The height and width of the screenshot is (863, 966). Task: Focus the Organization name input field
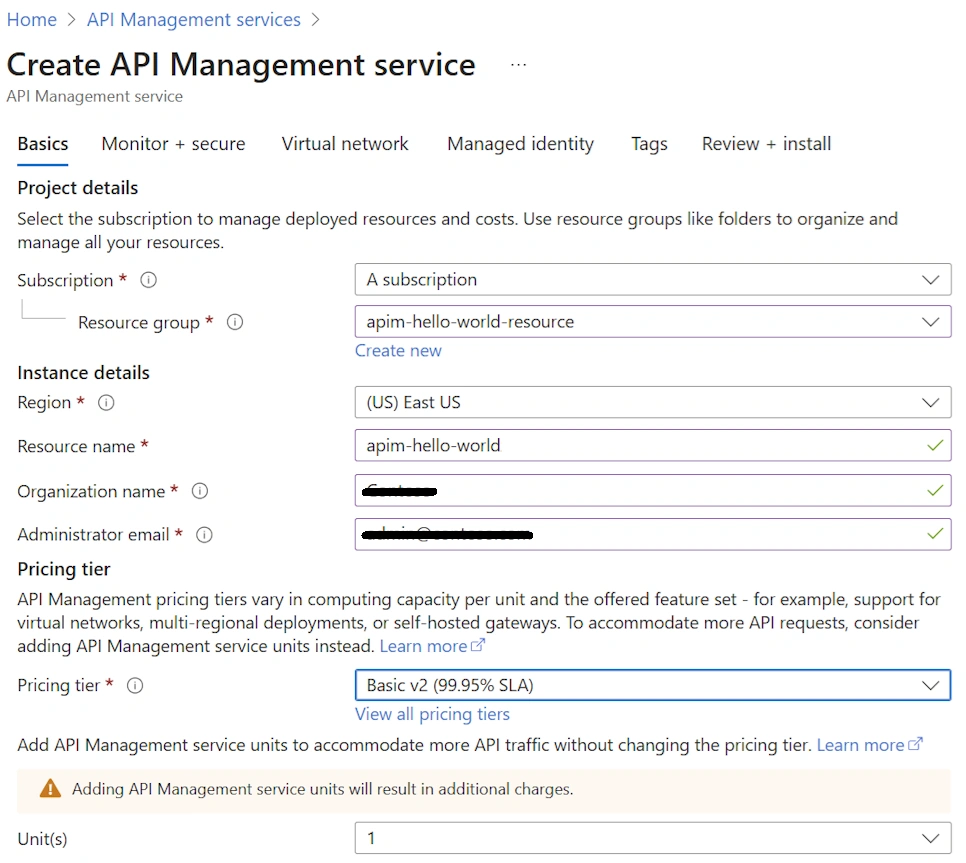[x=653, y=490]
